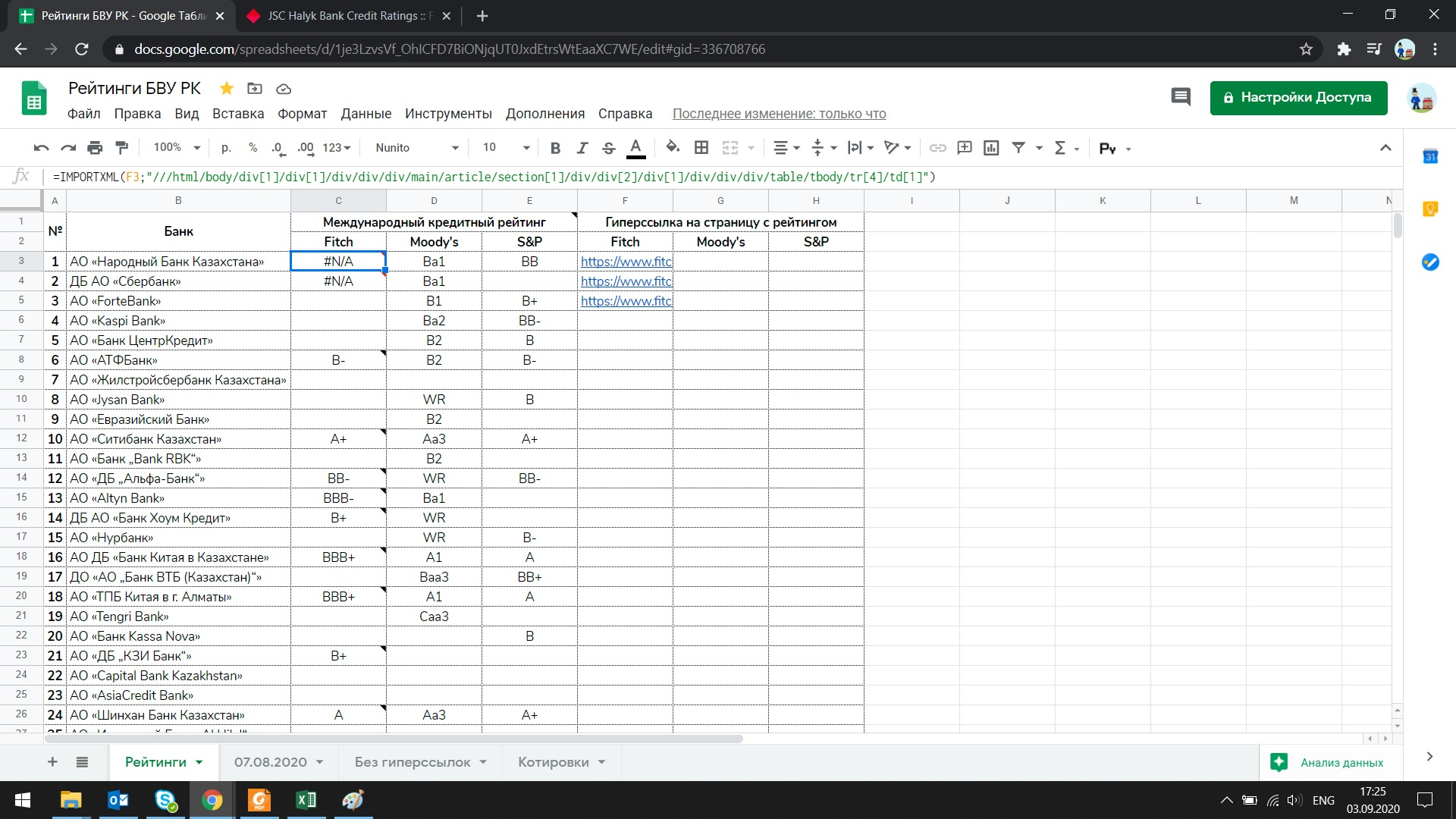Undo the last action with the undo arrow
Image resolution: width=1456 pixels, height=819 pixels.
(42, 148)
